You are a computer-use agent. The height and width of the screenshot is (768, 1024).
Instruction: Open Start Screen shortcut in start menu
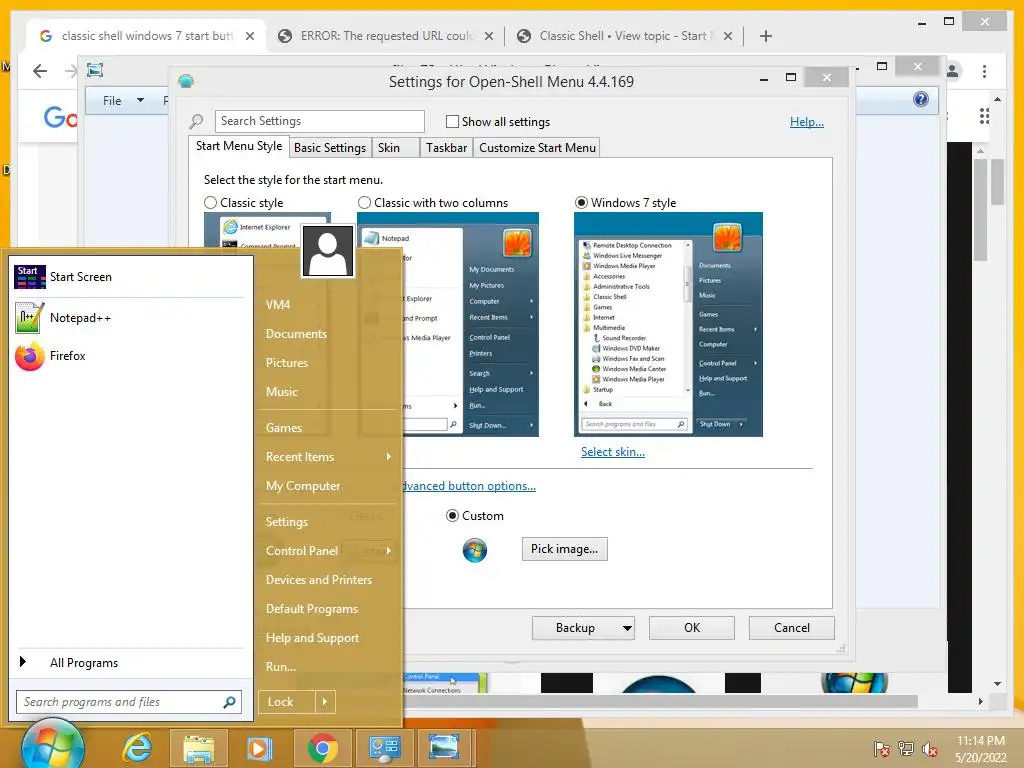click(x=129, y=277)
